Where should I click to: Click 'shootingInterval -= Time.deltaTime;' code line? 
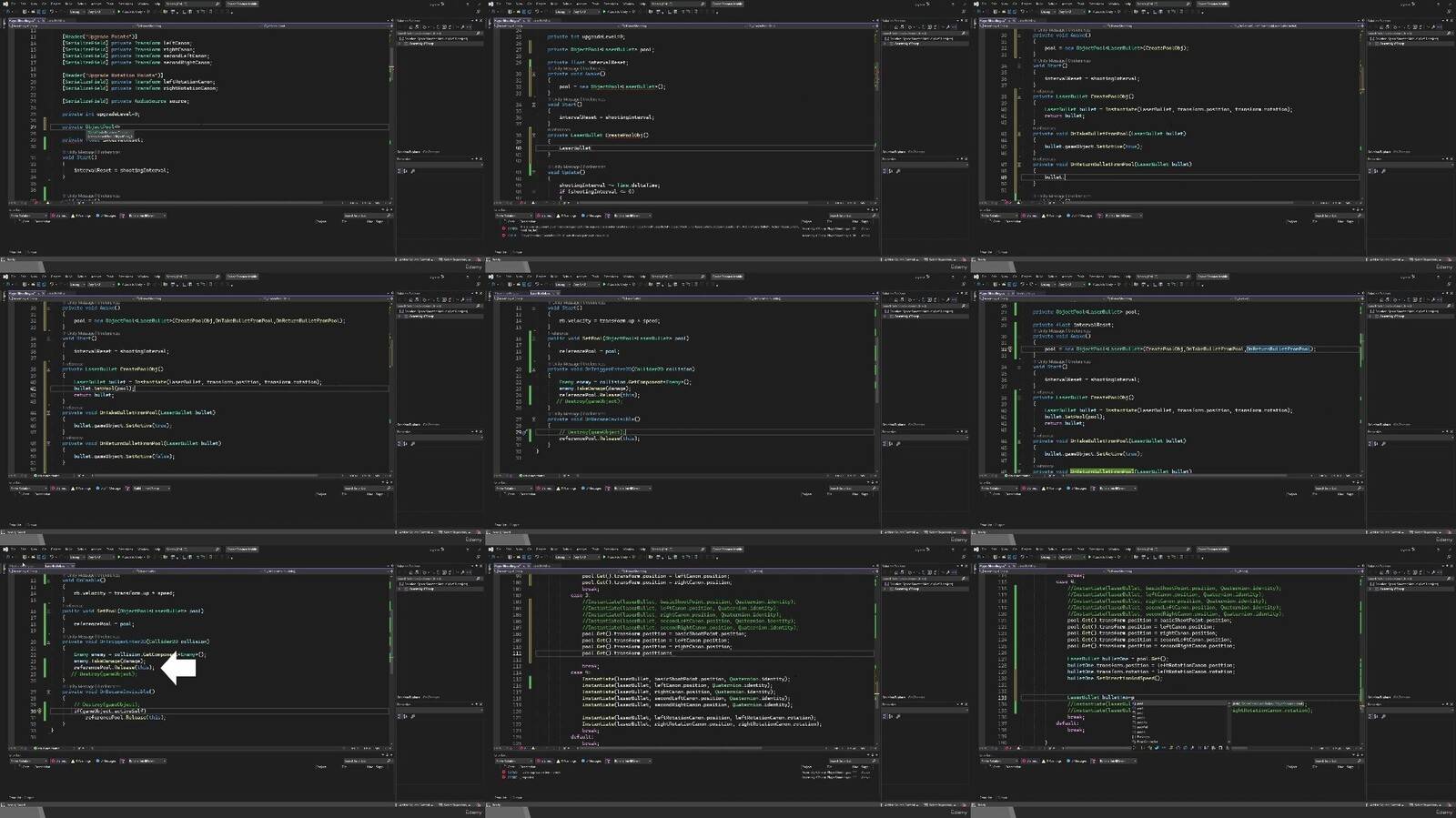(609, 185)
